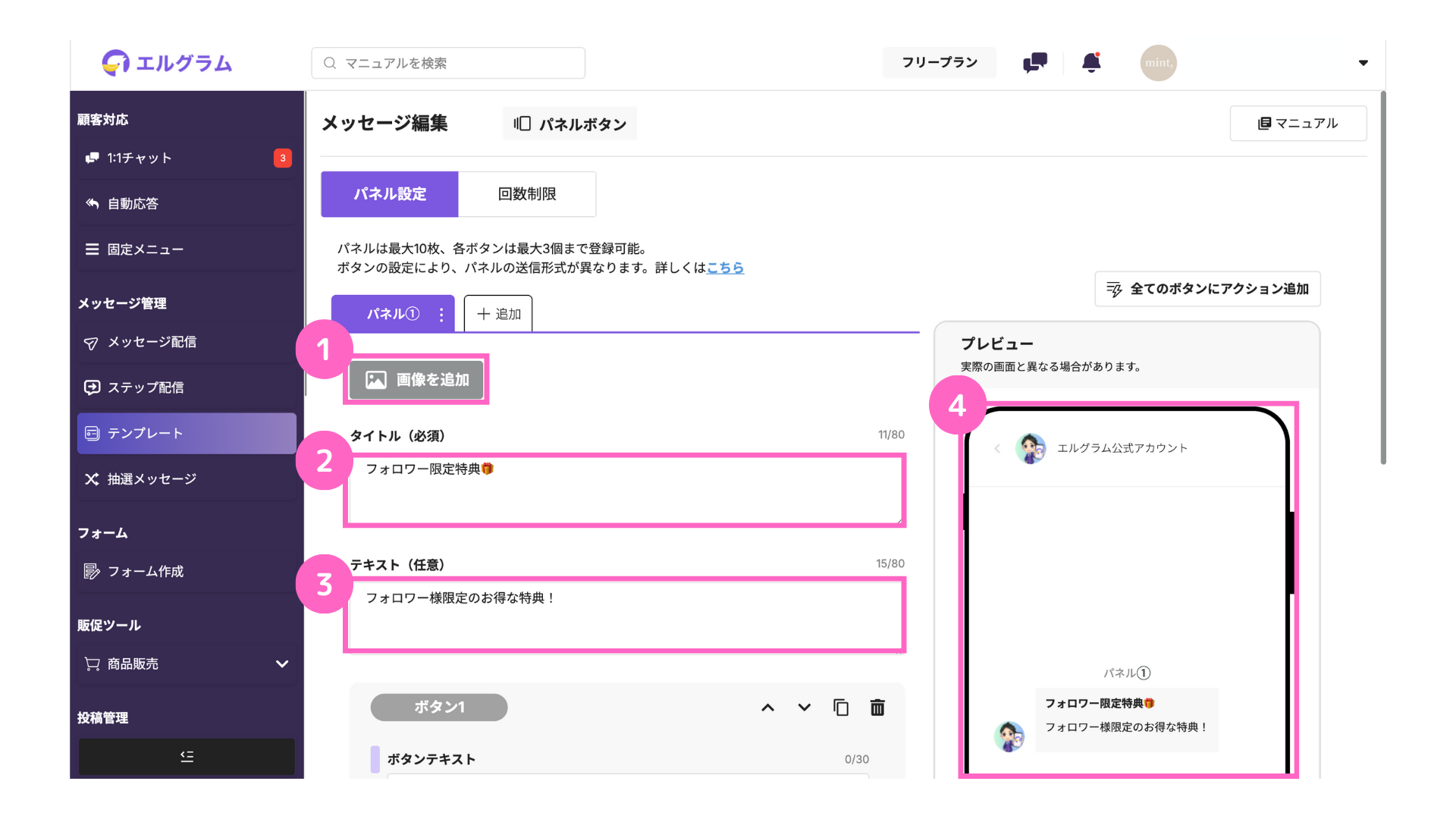Viewport: 1456px width, 819px height.
Task: Click the 0/30 button text counter
Action: click(857, 759)
